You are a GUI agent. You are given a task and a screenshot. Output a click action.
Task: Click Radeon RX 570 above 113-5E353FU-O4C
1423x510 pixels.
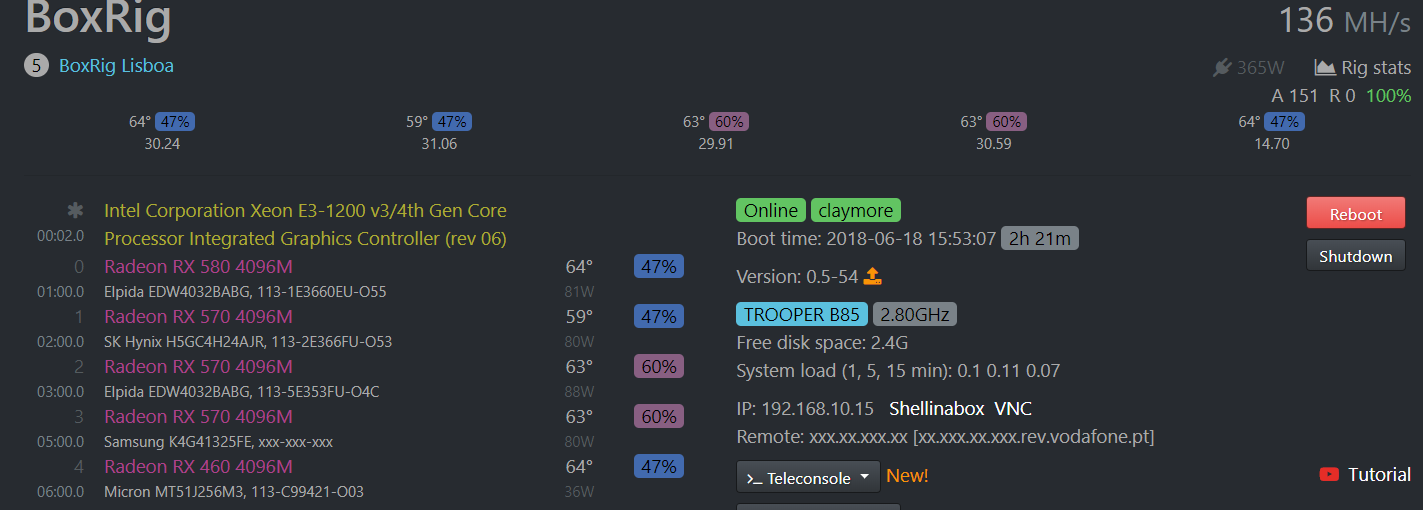(198, 367)
